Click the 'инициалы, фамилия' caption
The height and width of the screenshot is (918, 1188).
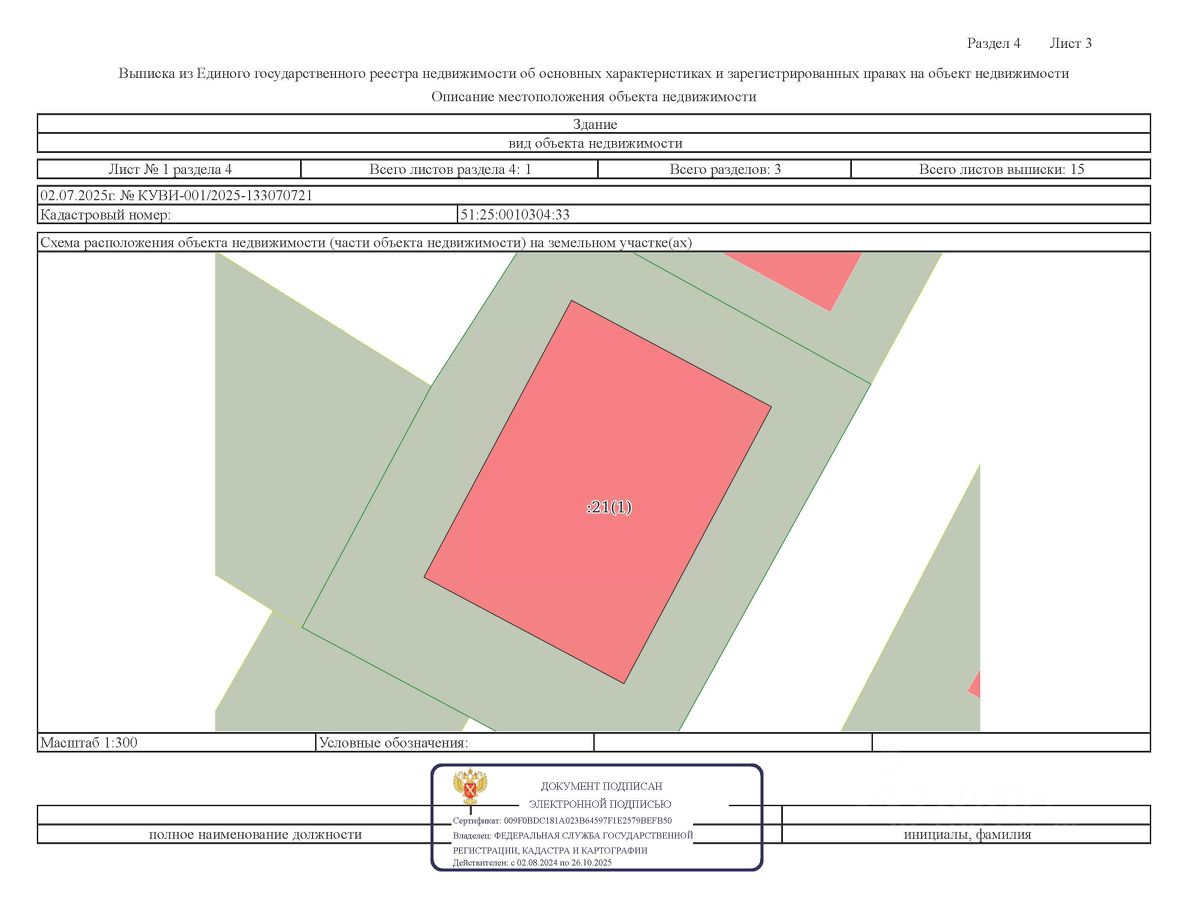[x=967, y=835]
